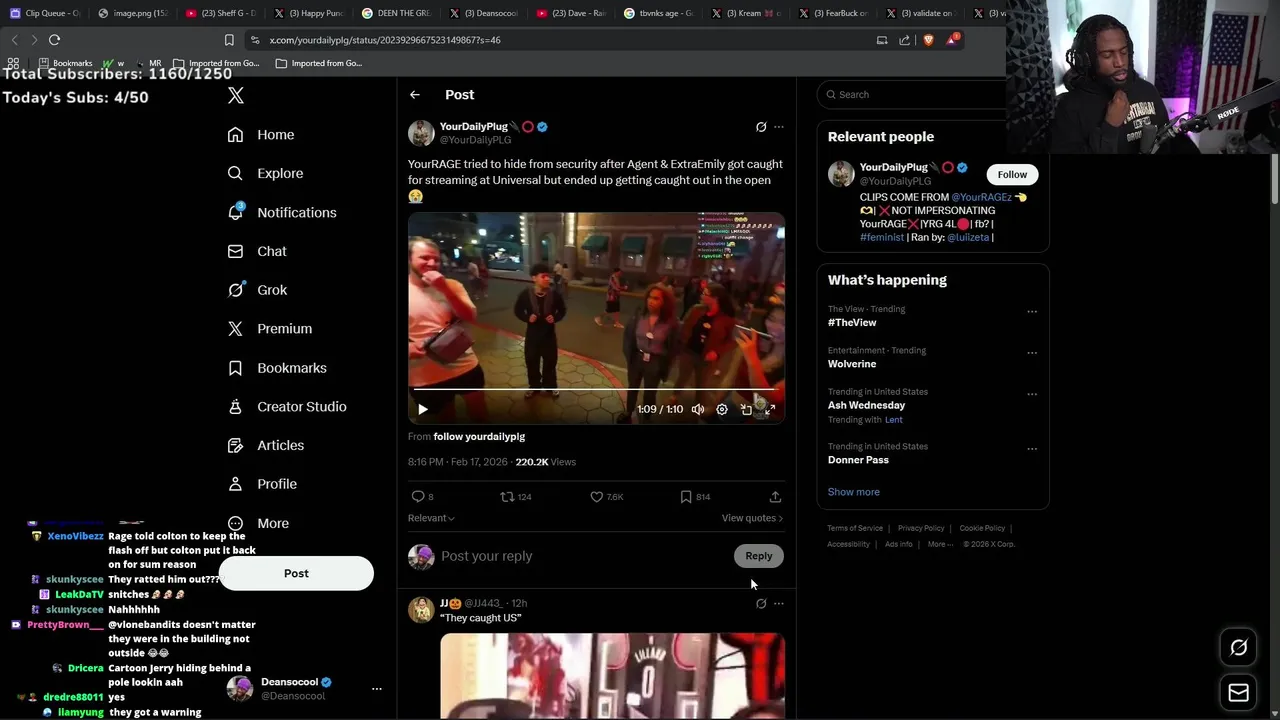Open Bookmarks in the X sidebar
The height and width of the screenshot is (720, 1280).
click(277, 368)
